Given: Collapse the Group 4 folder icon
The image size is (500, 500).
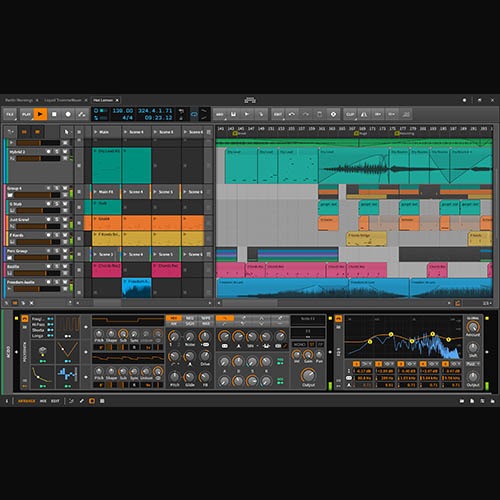Looking at the screenshot, I should click(10, 195).
